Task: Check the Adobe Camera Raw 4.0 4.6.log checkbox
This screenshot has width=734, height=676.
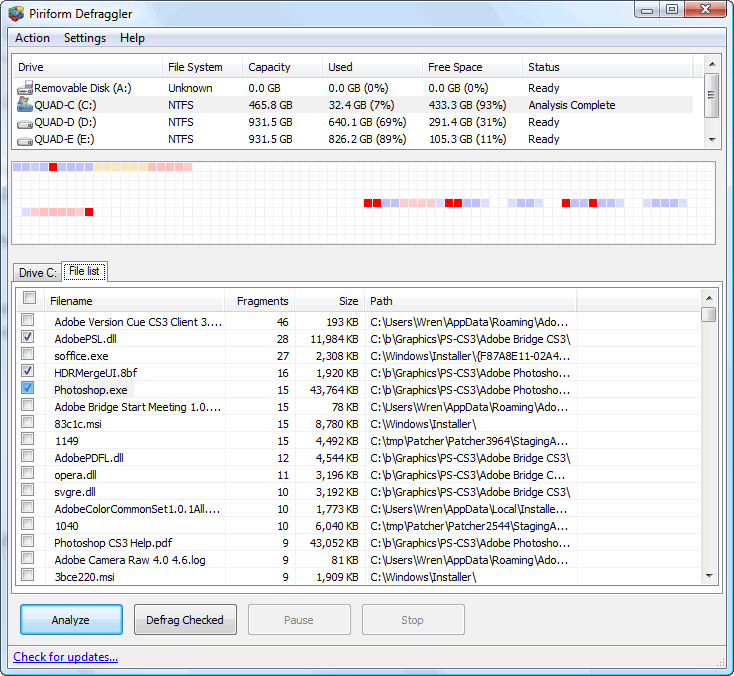Action: coord(28,558)
